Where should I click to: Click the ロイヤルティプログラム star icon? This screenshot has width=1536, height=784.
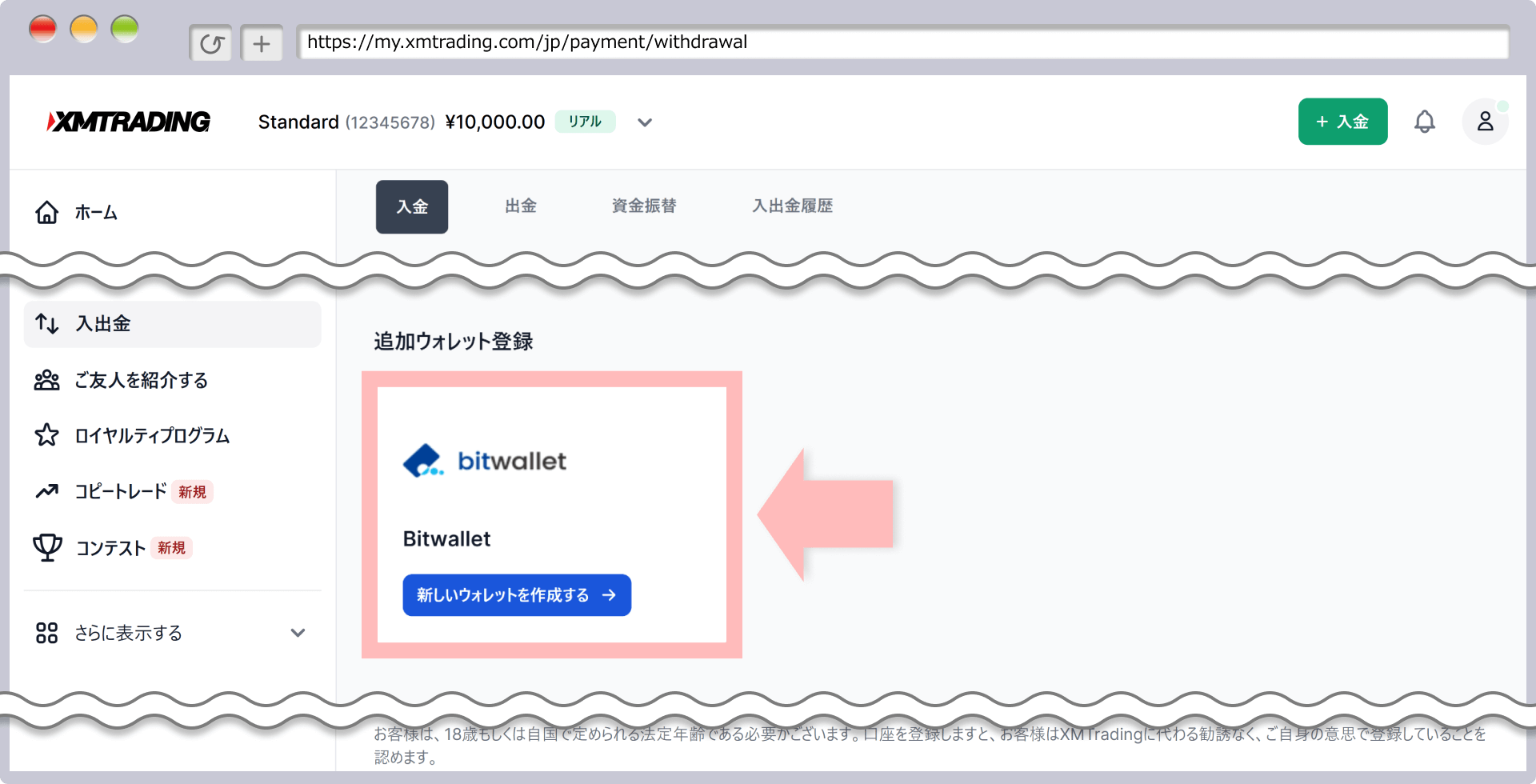coord(47,435)
